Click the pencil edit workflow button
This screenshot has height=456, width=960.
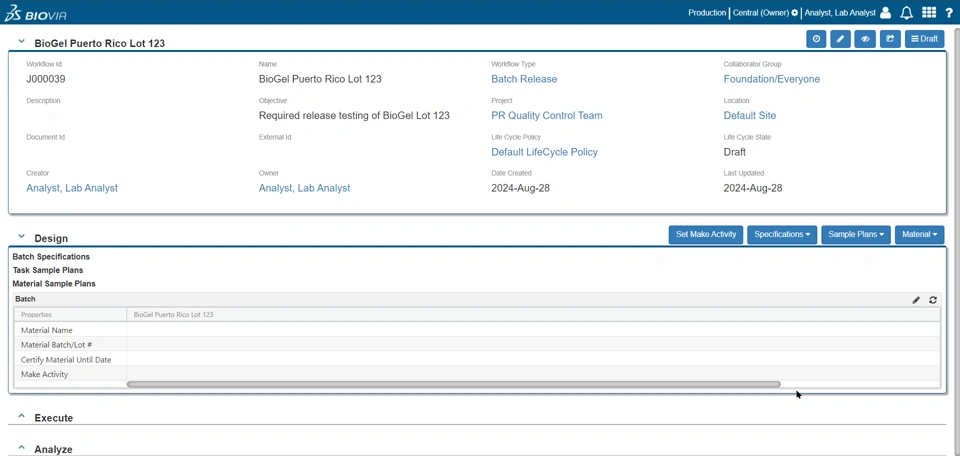coord(841,39)
